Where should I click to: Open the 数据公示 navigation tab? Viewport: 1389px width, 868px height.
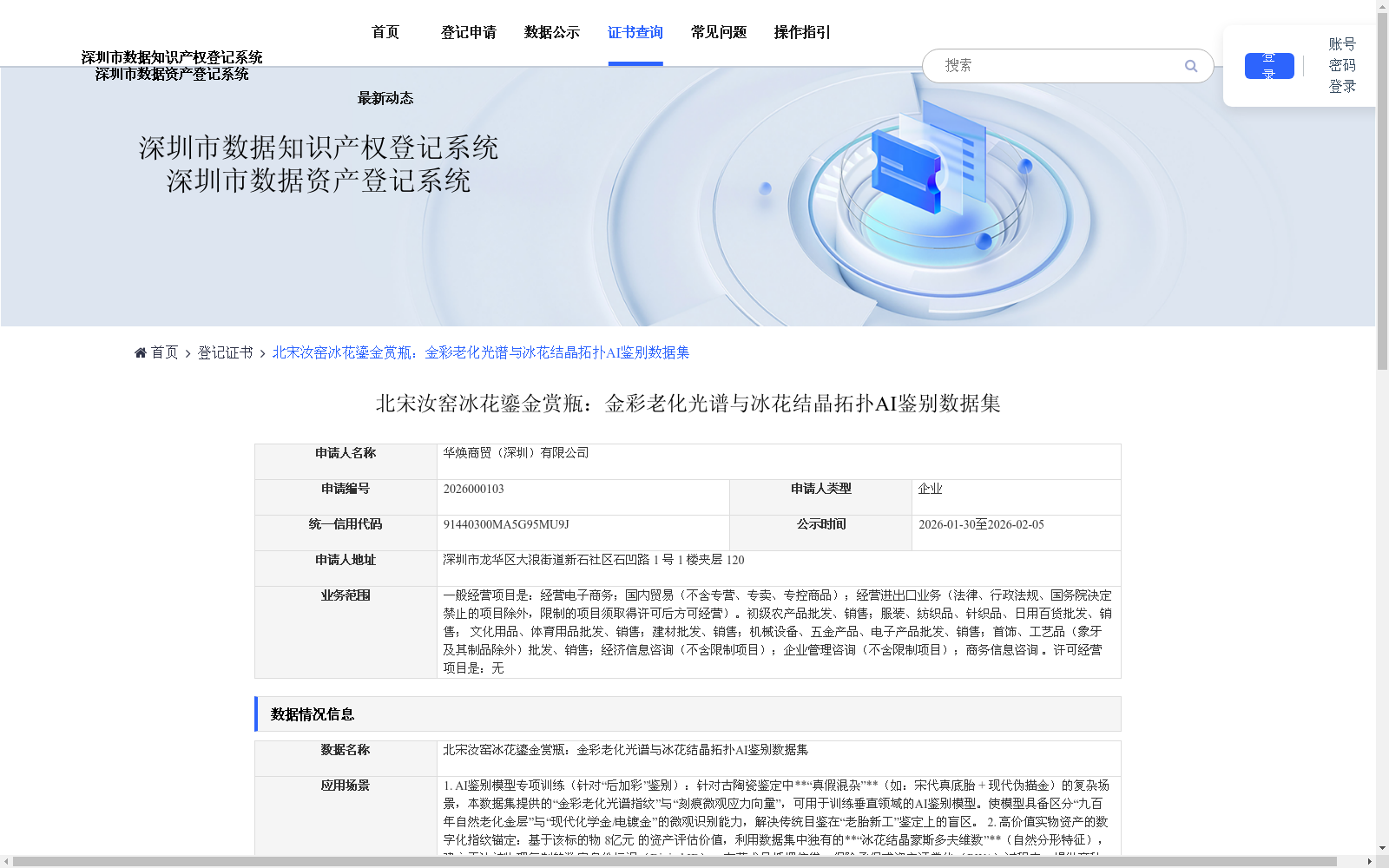click(x=552, y=32)
